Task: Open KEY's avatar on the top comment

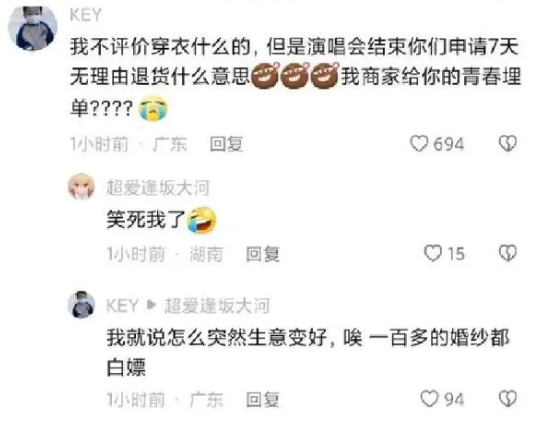Action: [33, 26]
